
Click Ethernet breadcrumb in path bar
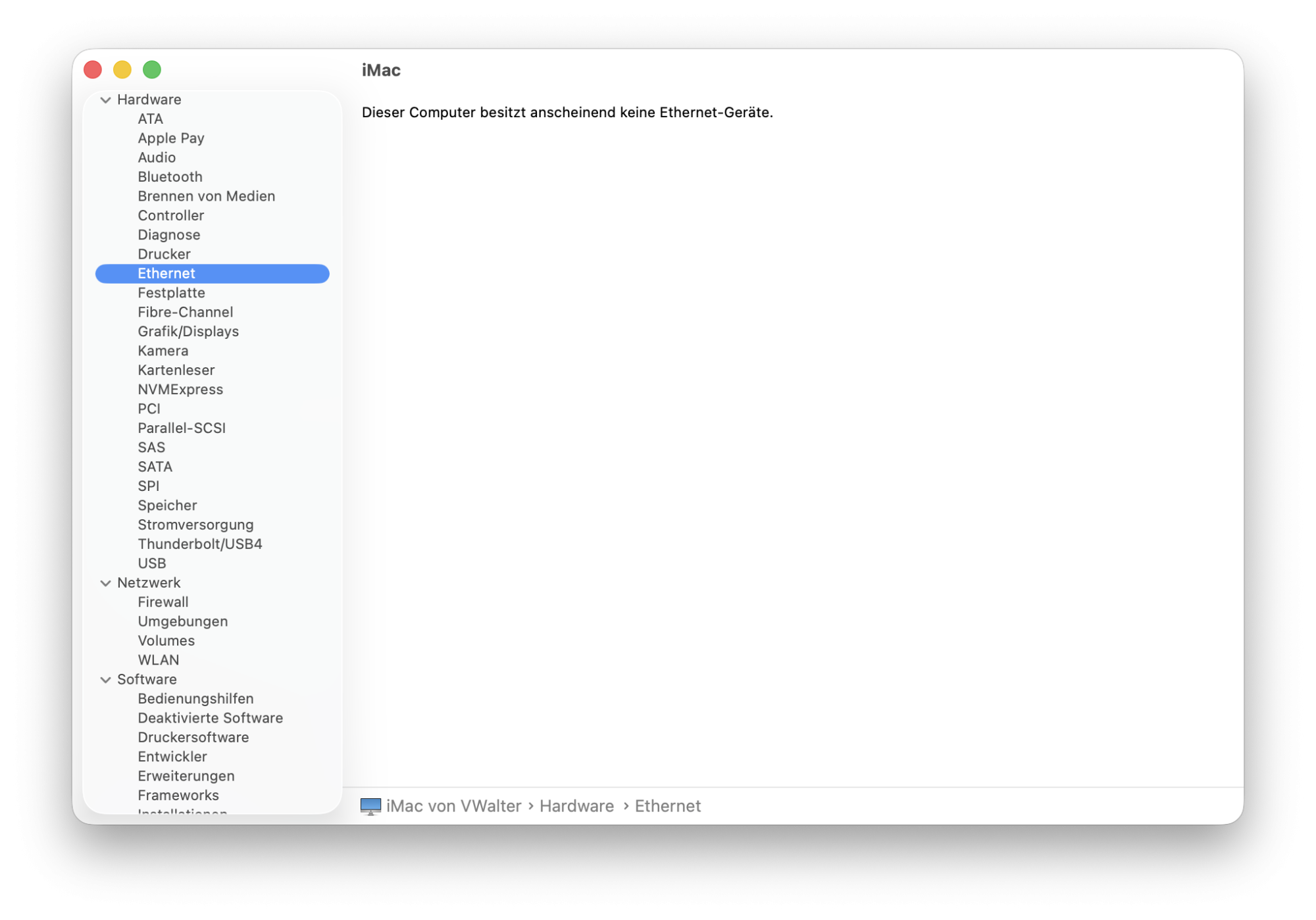coord(667,806)
